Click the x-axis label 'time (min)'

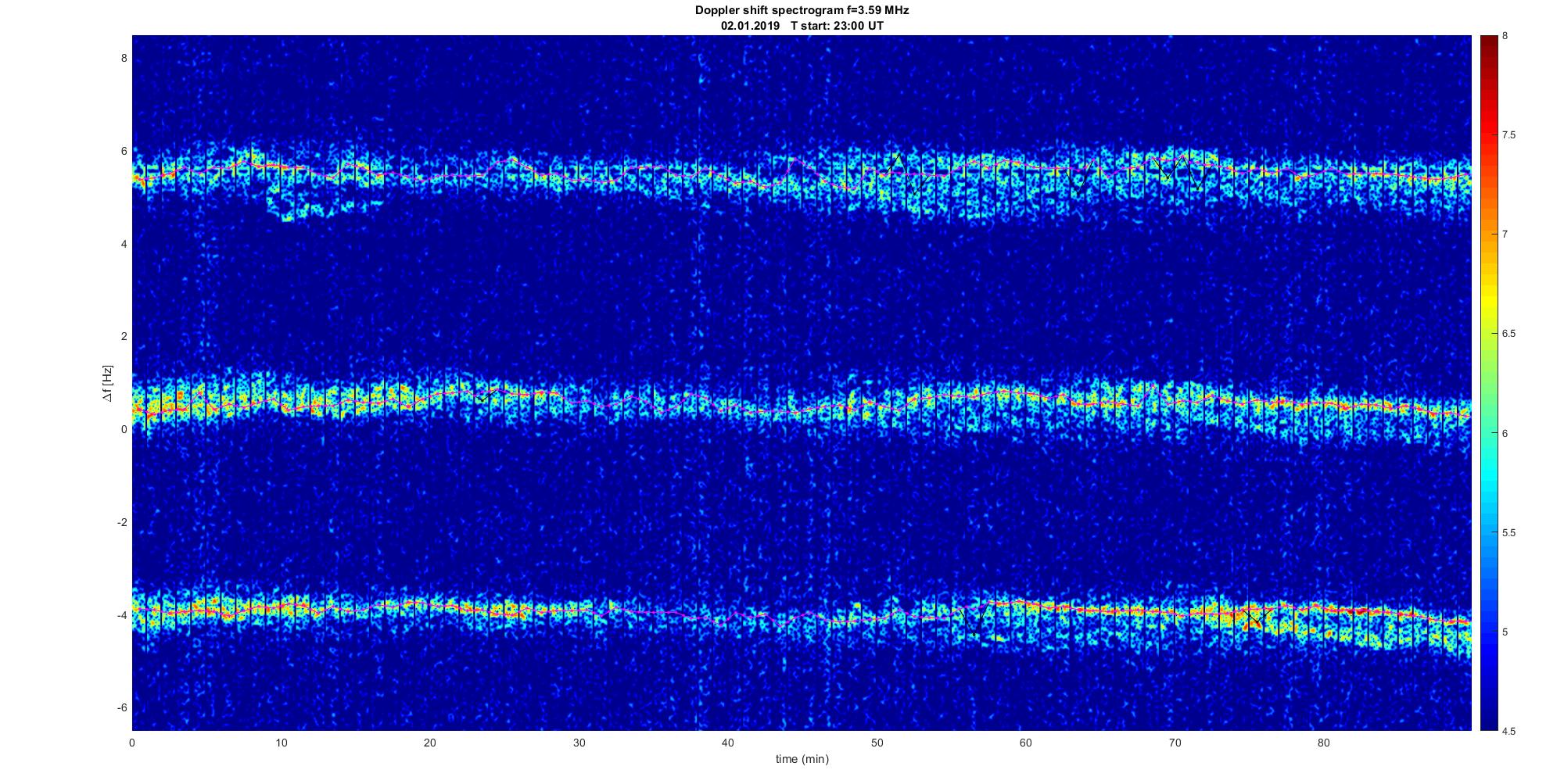click(x=802, y=759)
